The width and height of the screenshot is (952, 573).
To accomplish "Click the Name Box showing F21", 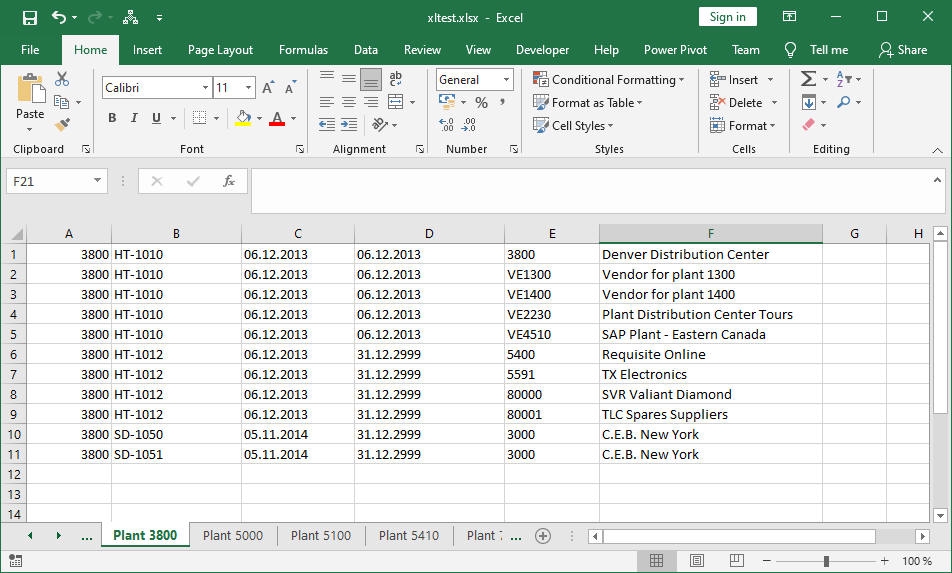I will [x=48, y=181].
